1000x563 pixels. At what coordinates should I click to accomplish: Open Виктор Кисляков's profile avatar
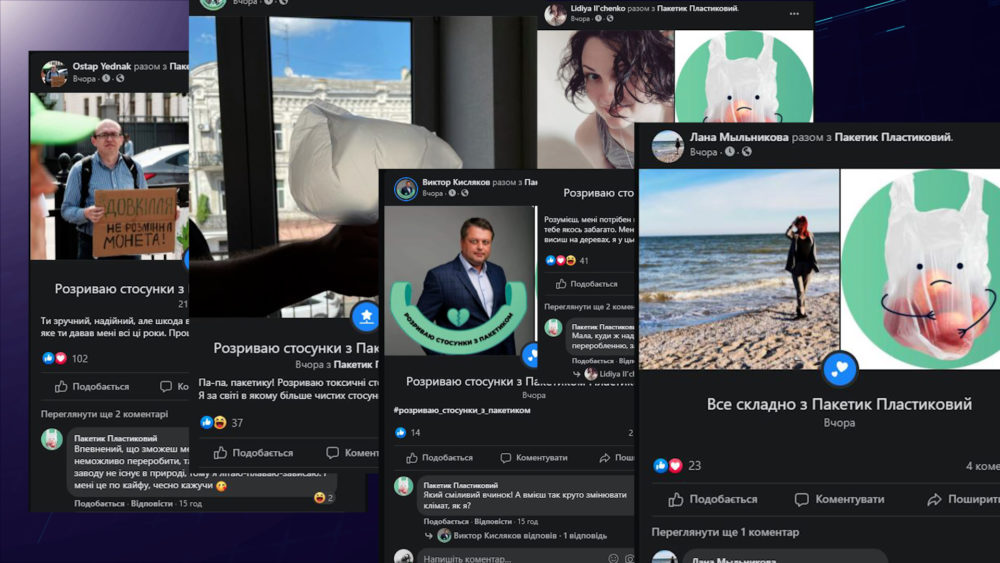[x=406, y=188]
